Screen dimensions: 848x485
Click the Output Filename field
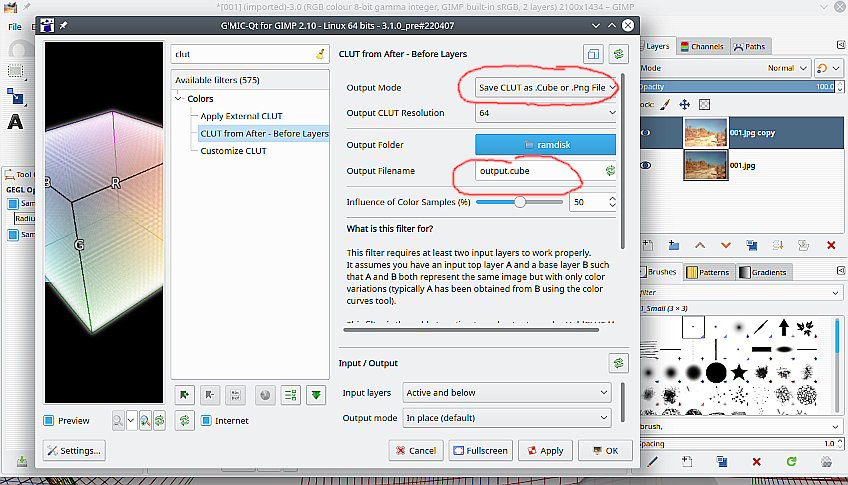point(539,171)
